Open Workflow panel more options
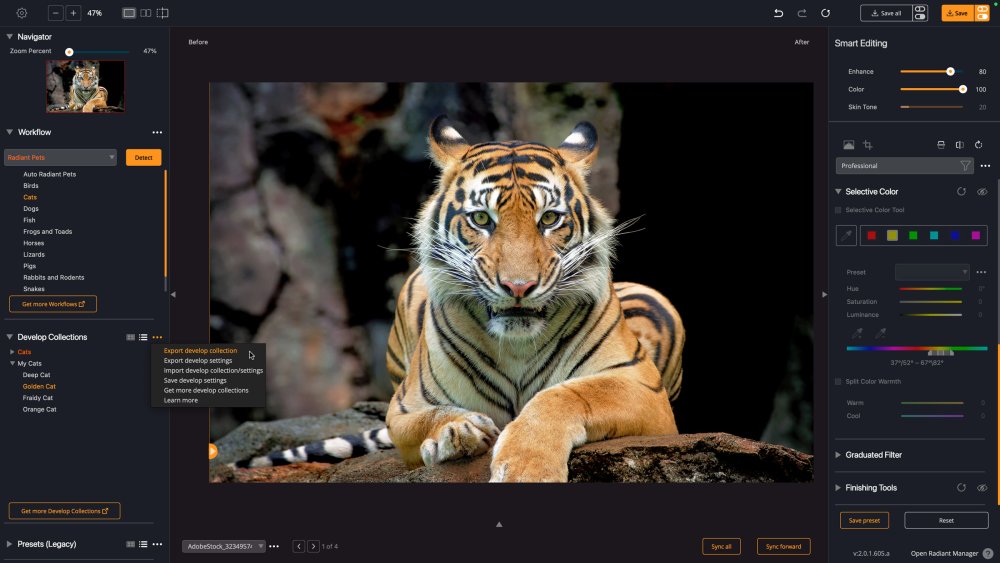The height and width of the screenshot is (563, 1000). coord(157,133)
